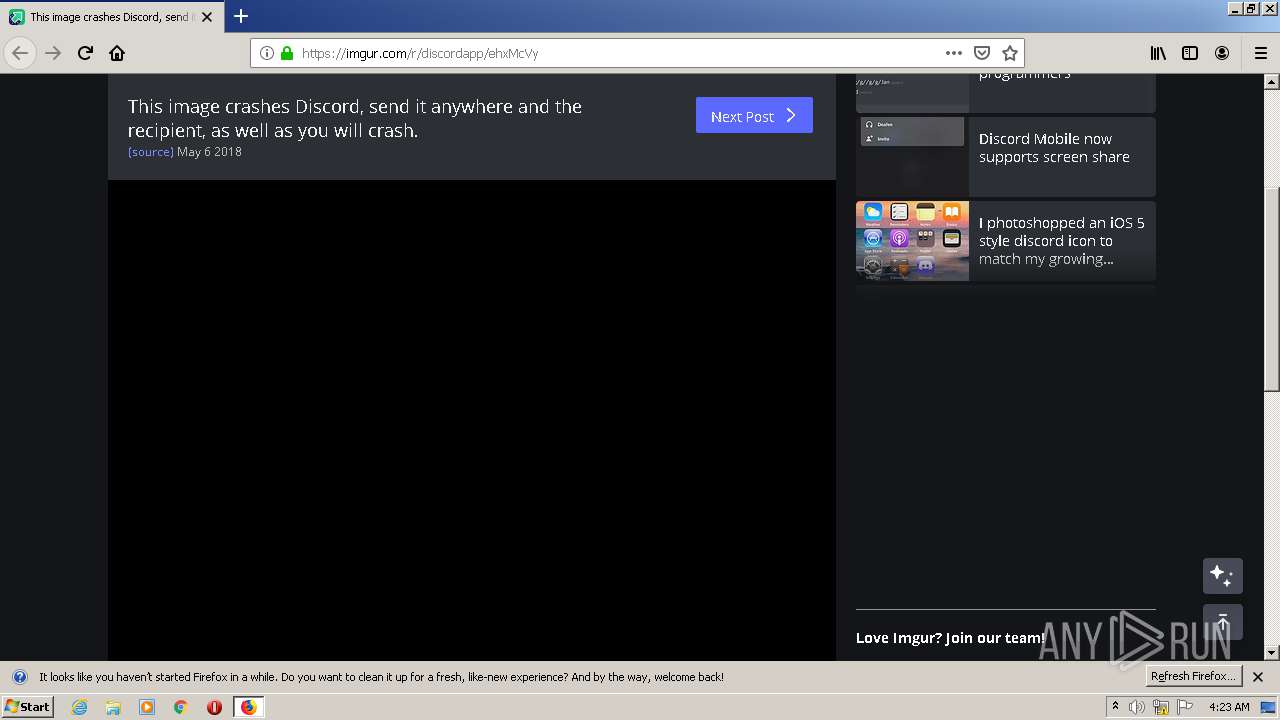Click the black crashing image area
This screenshot has height=720, width=1280.
(472, 420)
